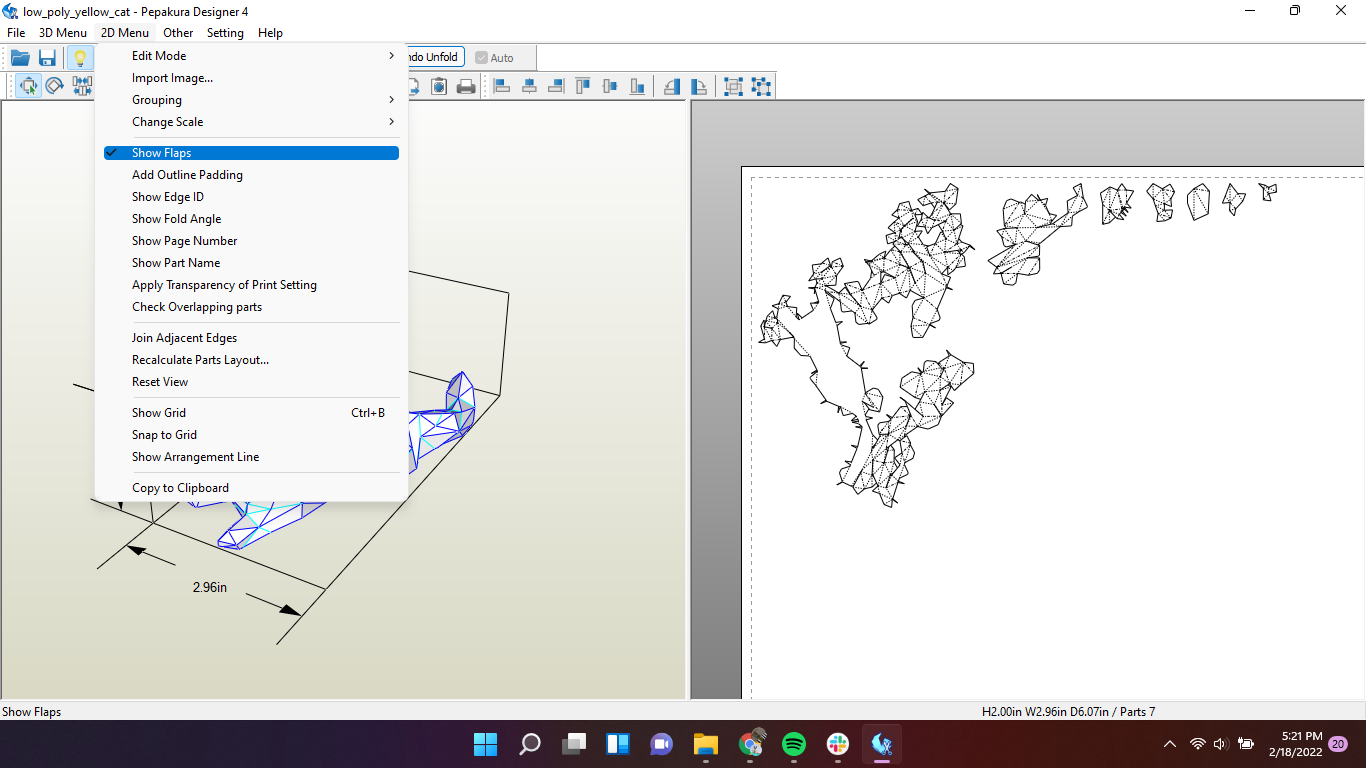Open the print dialog from toolbar
This screenshot has width=1366, height=768.
click(466, 86)
